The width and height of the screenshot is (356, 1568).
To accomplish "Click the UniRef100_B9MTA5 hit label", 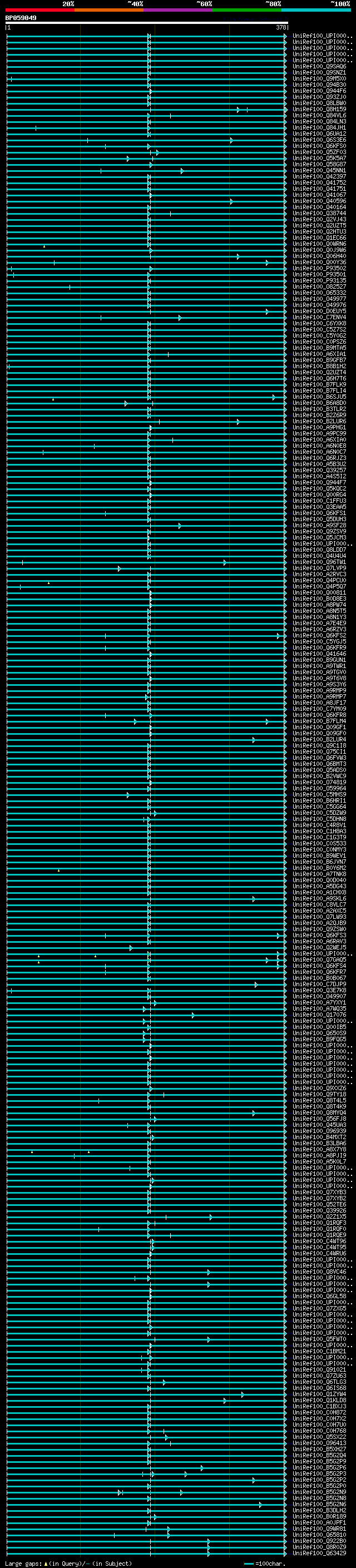I will pos(319,348).
